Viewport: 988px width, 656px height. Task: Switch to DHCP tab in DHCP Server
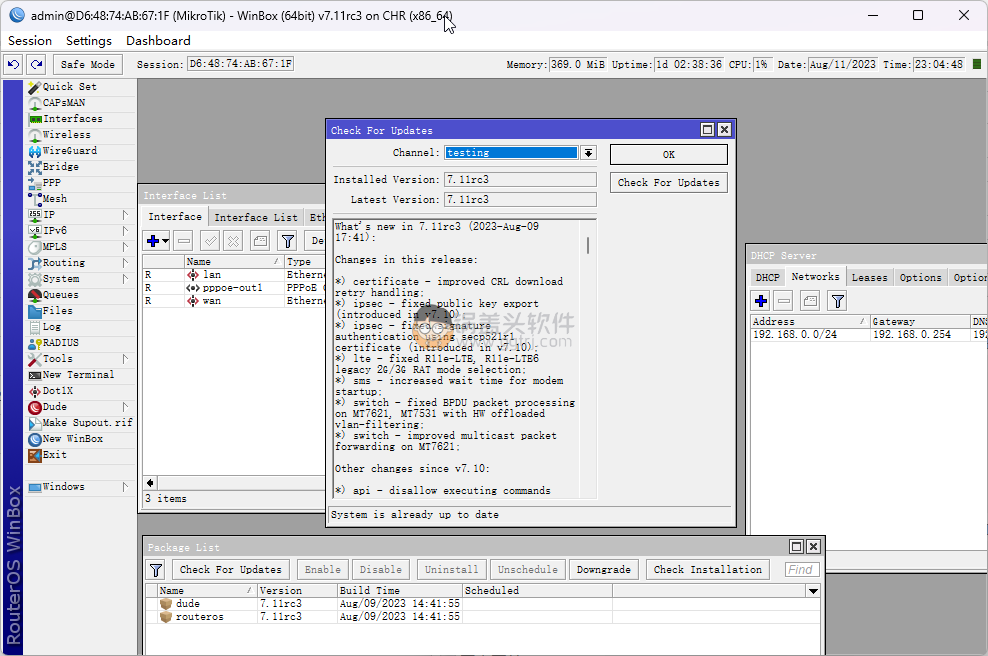(x=767, y=277)
